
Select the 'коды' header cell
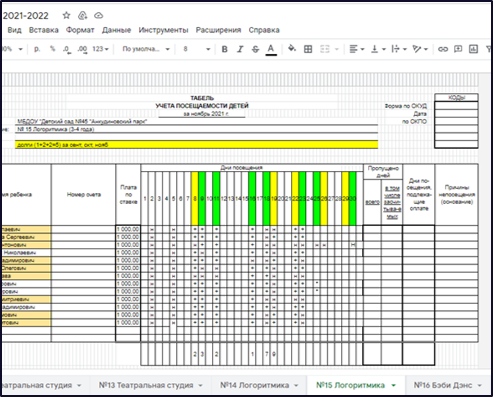456,98
